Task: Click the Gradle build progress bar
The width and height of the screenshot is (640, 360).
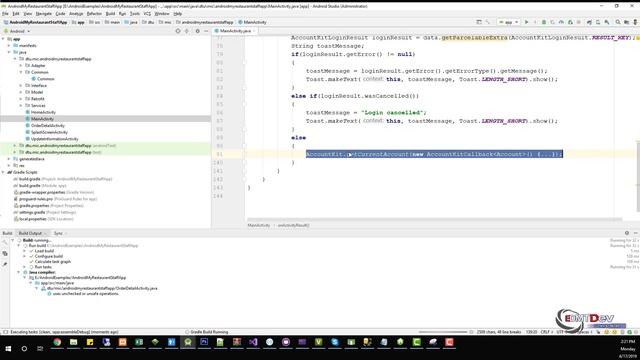Action: (442, 332)
